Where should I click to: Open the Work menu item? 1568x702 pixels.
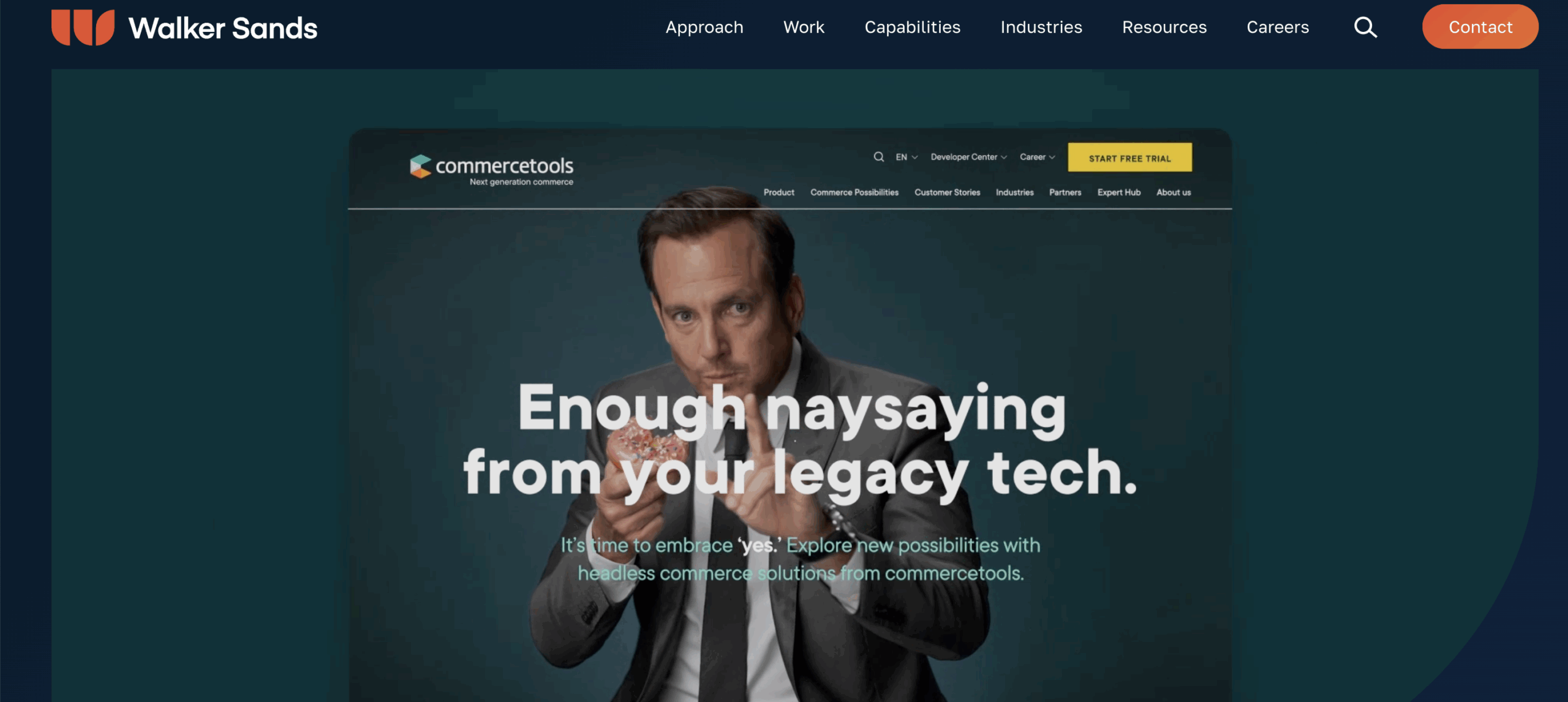[804, 28]
